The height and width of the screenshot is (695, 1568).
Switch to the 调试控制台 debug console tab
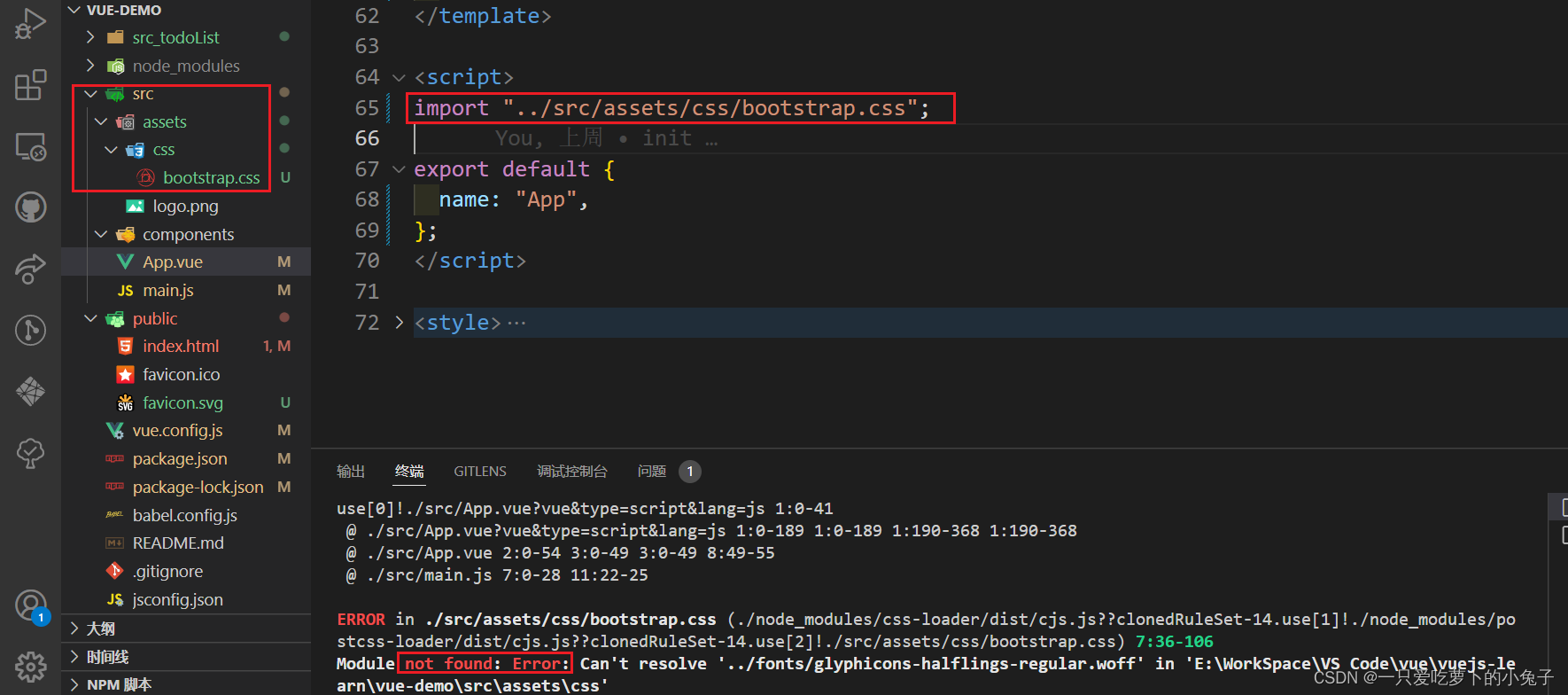(x=572, y=472)
